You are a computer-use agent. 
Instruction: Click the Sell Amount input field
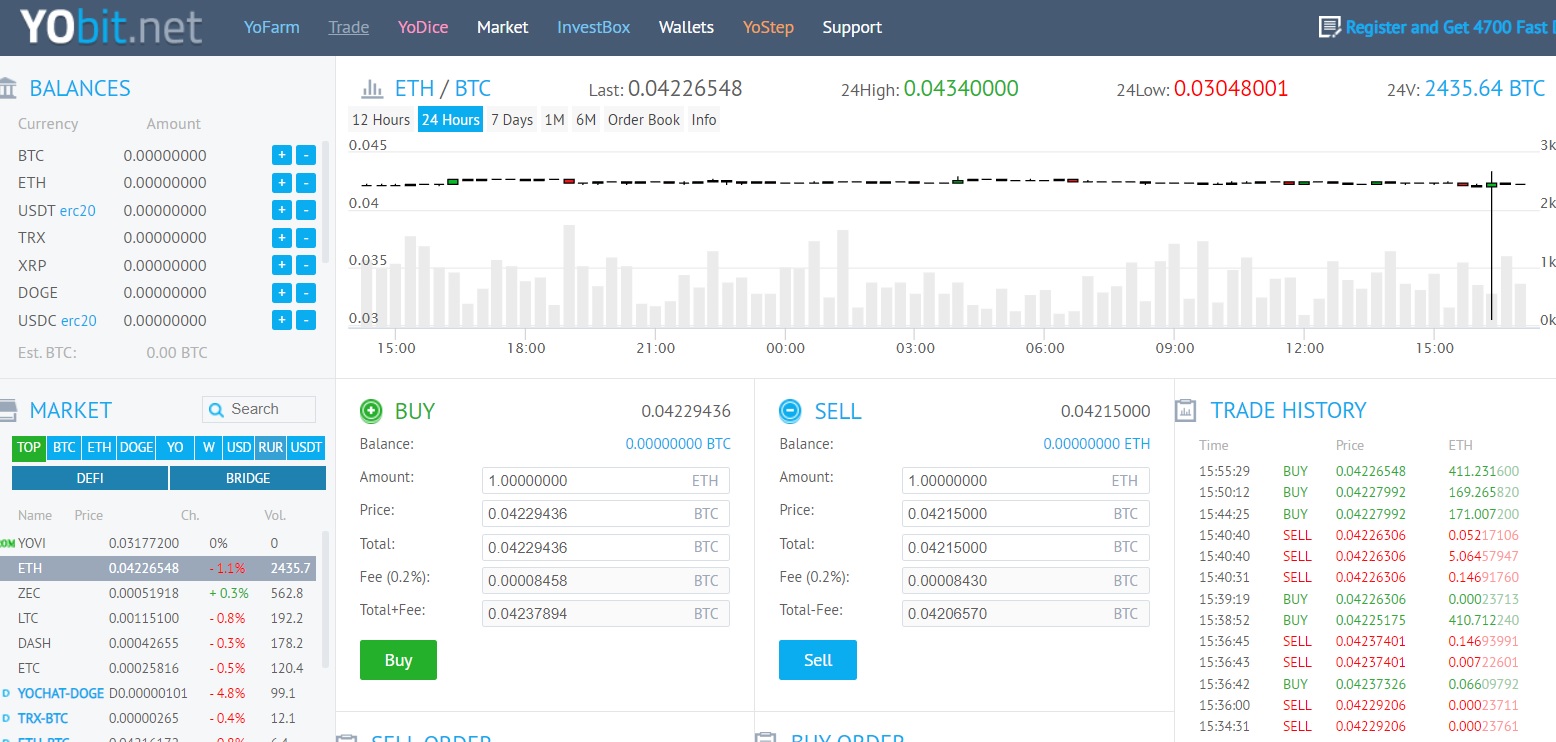tap(1025, 480)
